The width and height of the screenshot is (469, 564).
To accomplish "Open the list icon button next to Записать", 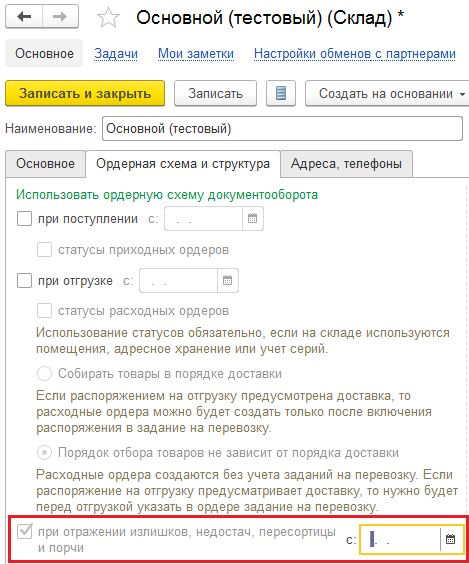I will [281, 93].
